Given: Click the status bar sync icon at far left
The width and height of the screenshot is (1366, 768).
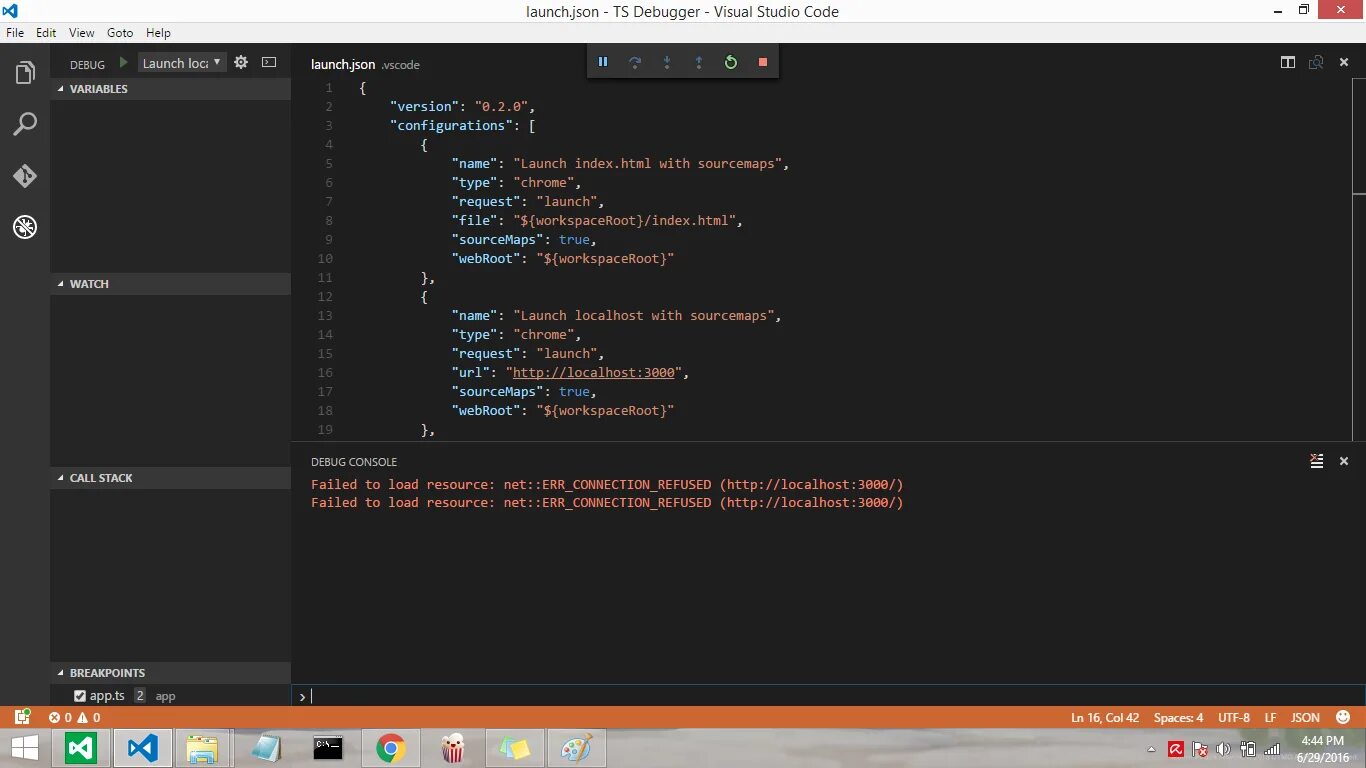Looking at the screenshot, I should pos(22,717).
